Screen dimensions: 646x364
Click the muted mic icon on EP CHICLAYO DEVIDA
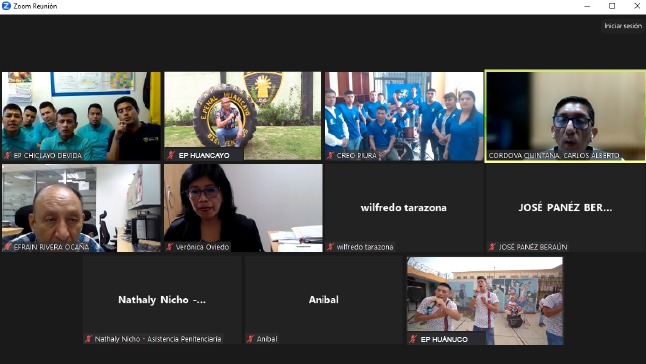pos(7,155)
